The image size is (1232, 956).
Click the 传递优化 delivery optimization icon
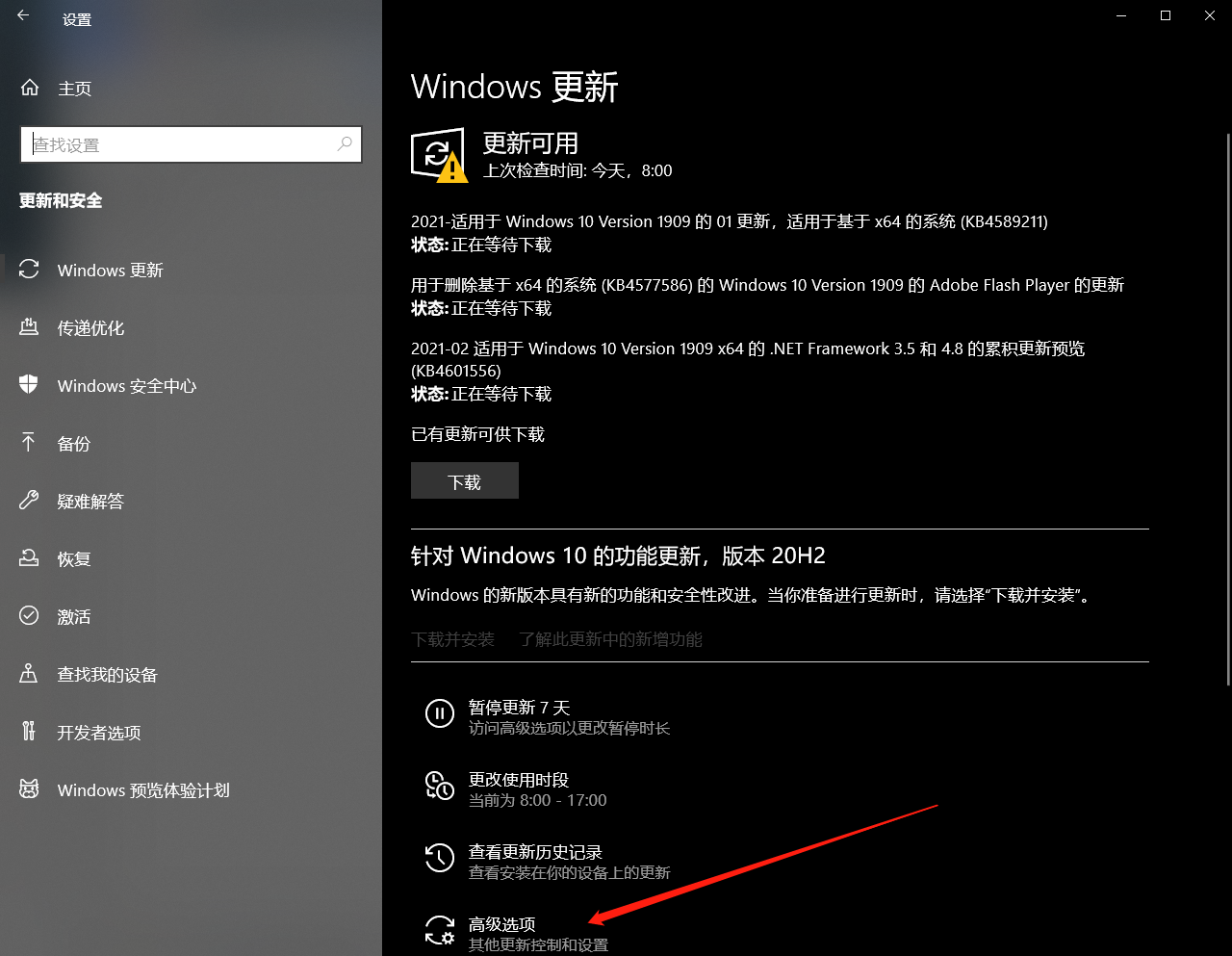(x=29, y=327)
